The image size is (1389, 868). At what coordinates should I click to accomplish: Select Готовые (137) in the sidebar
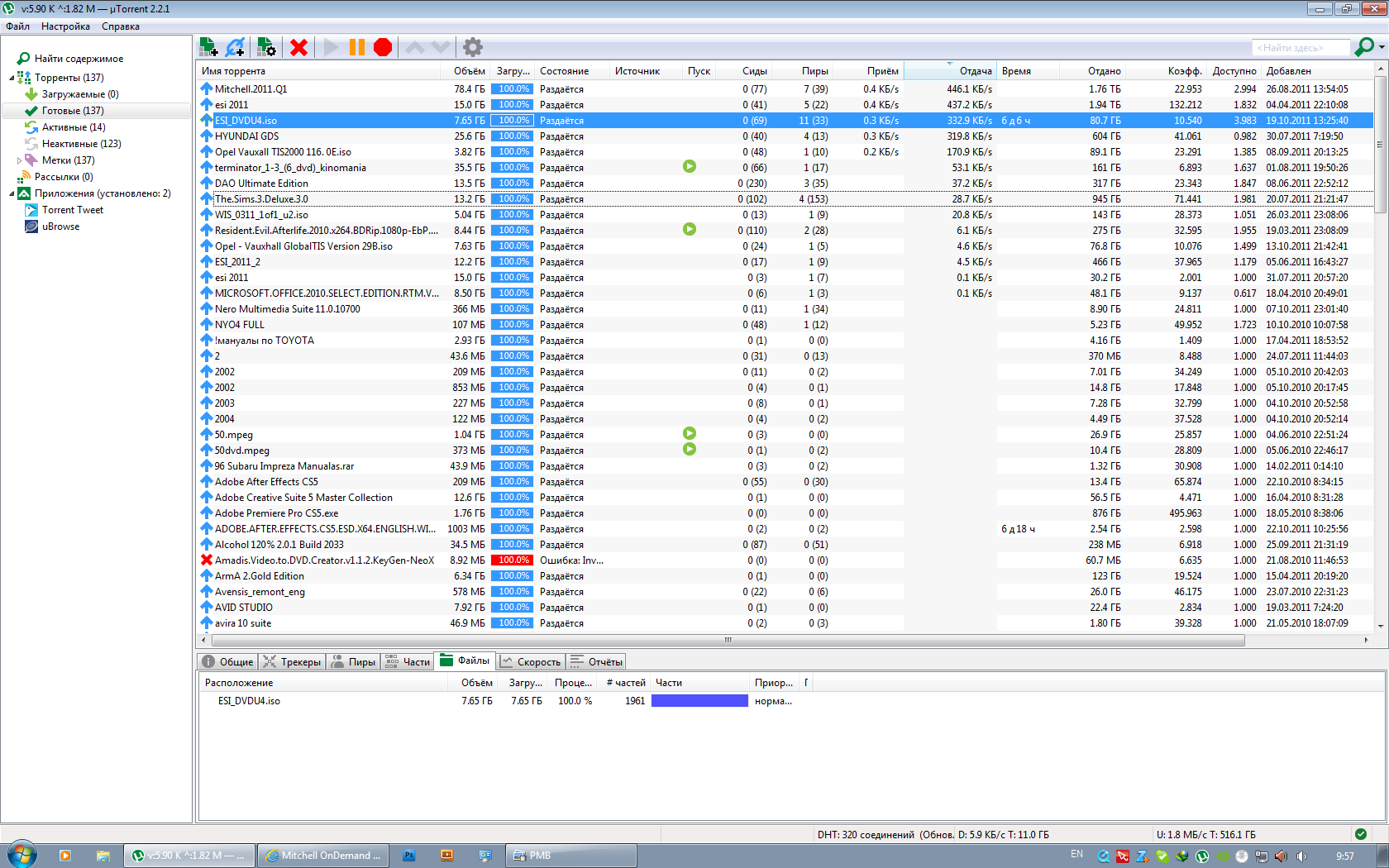73,111
